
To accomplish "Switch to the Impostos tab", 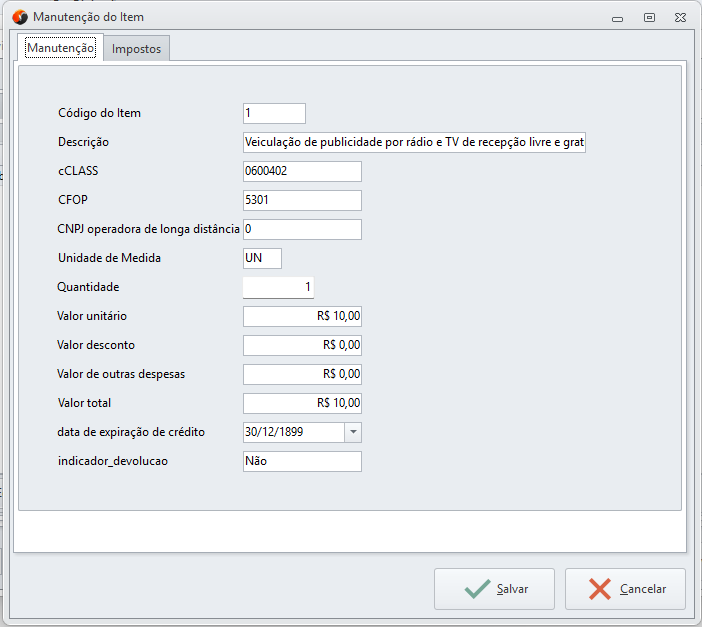I will [x=137, y=48].
